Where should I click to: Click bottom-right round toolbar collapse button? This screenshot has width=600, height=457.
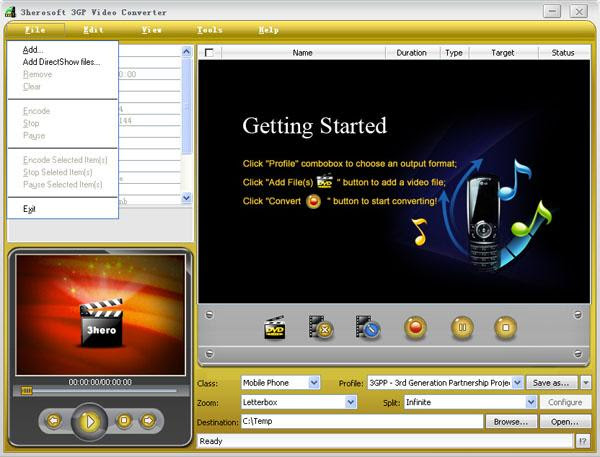click(x=578, y=354)
